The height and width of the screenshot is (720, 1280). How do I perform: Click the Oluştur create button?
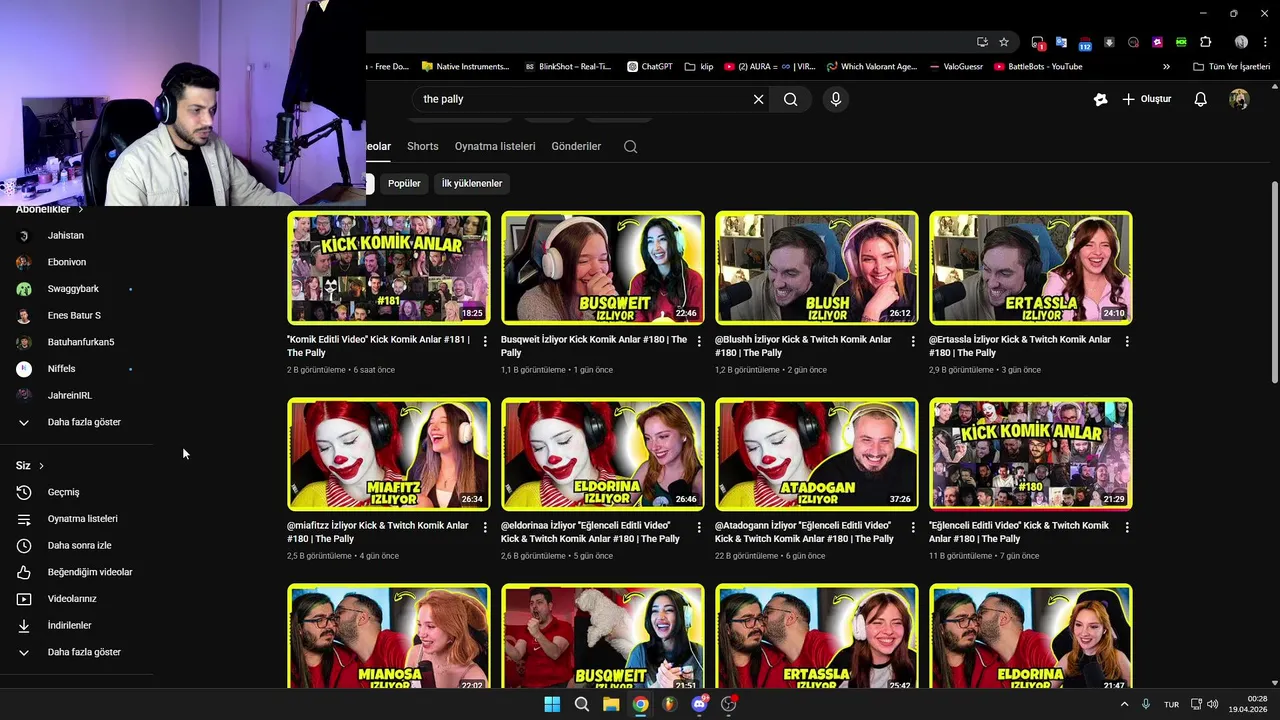pyautogui.click(x=1146, y=99)
